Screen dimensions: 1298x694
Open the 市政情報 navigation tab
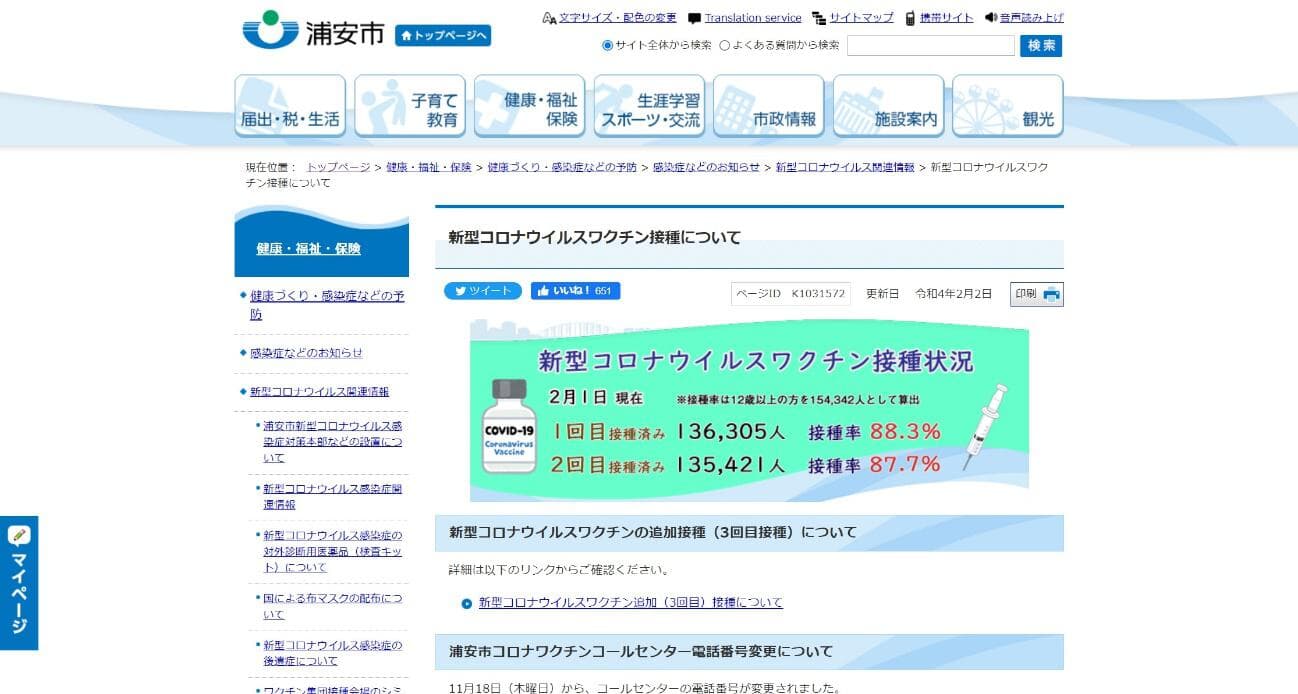769,105
